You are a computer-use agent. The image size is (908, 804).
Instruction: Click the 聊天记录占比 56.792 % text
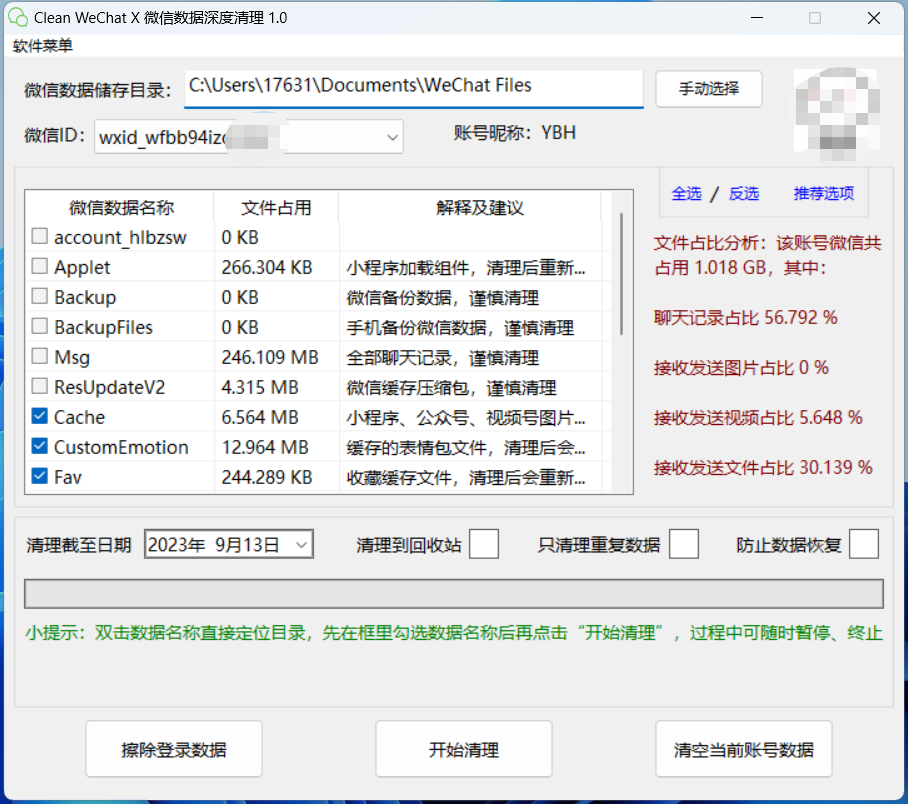[x=745, y=317]
